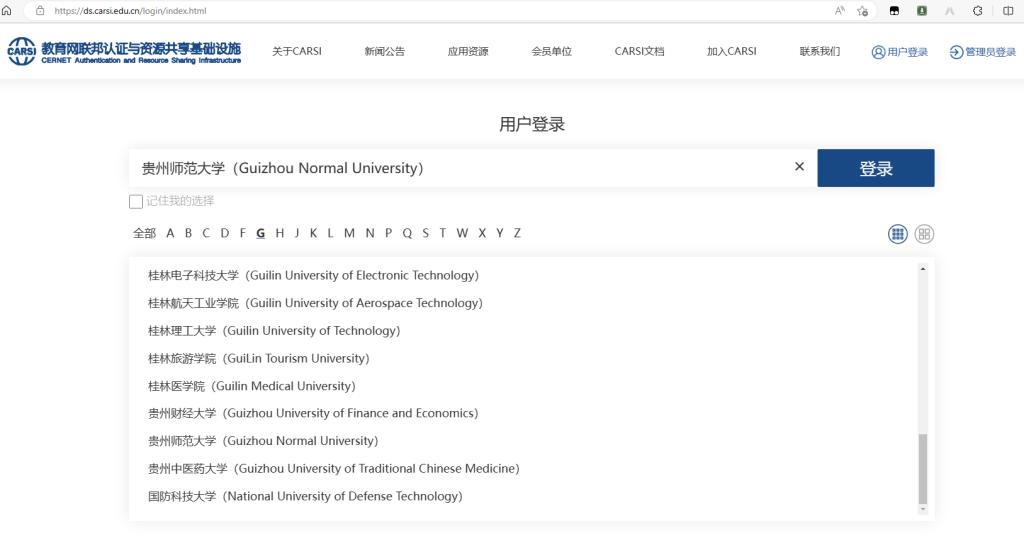Image resolution: width=1024 pixels, height=540 pixels.
Task: Open the 联系我们 menu
Action: (820, 51)
